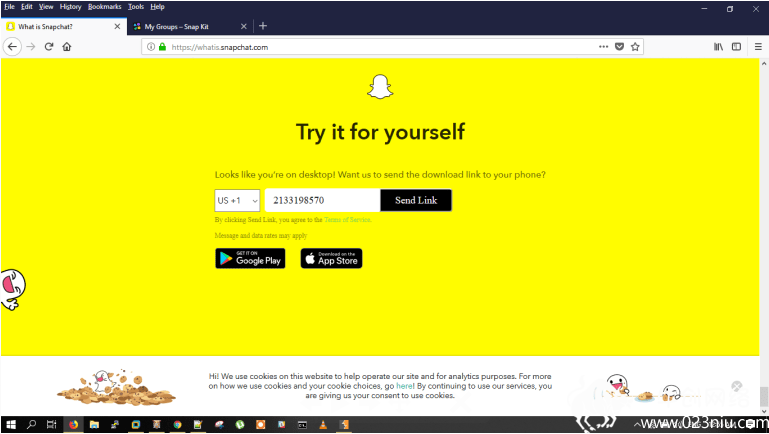The width and height of the screenshot is (769, 434).
Task: Open the Tools menu
Action: click(x=136, y=7)
